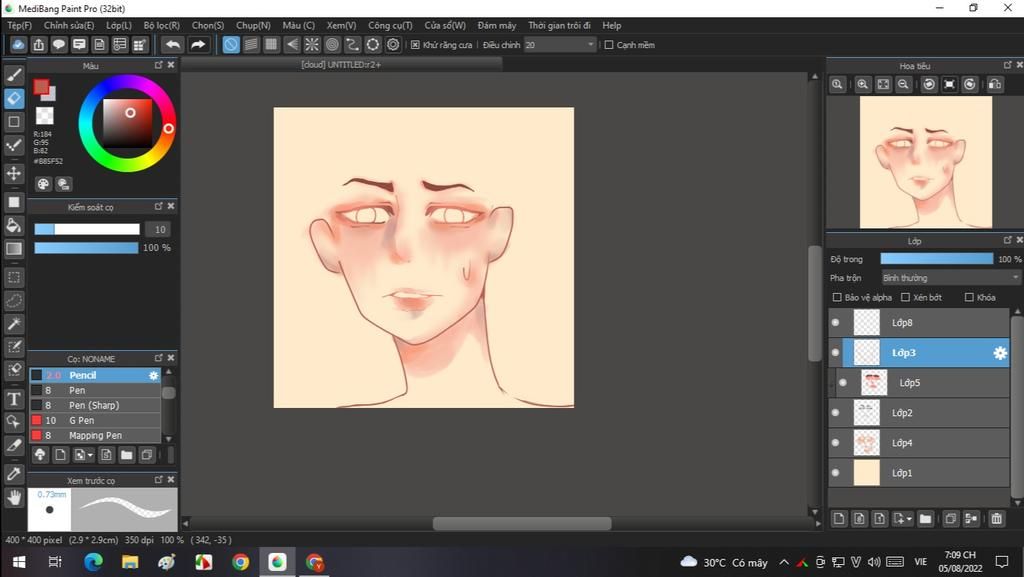This screenshot has width=1024, height=577.
Task: Adjust the brush opacity slider
Action: point(86,248)
